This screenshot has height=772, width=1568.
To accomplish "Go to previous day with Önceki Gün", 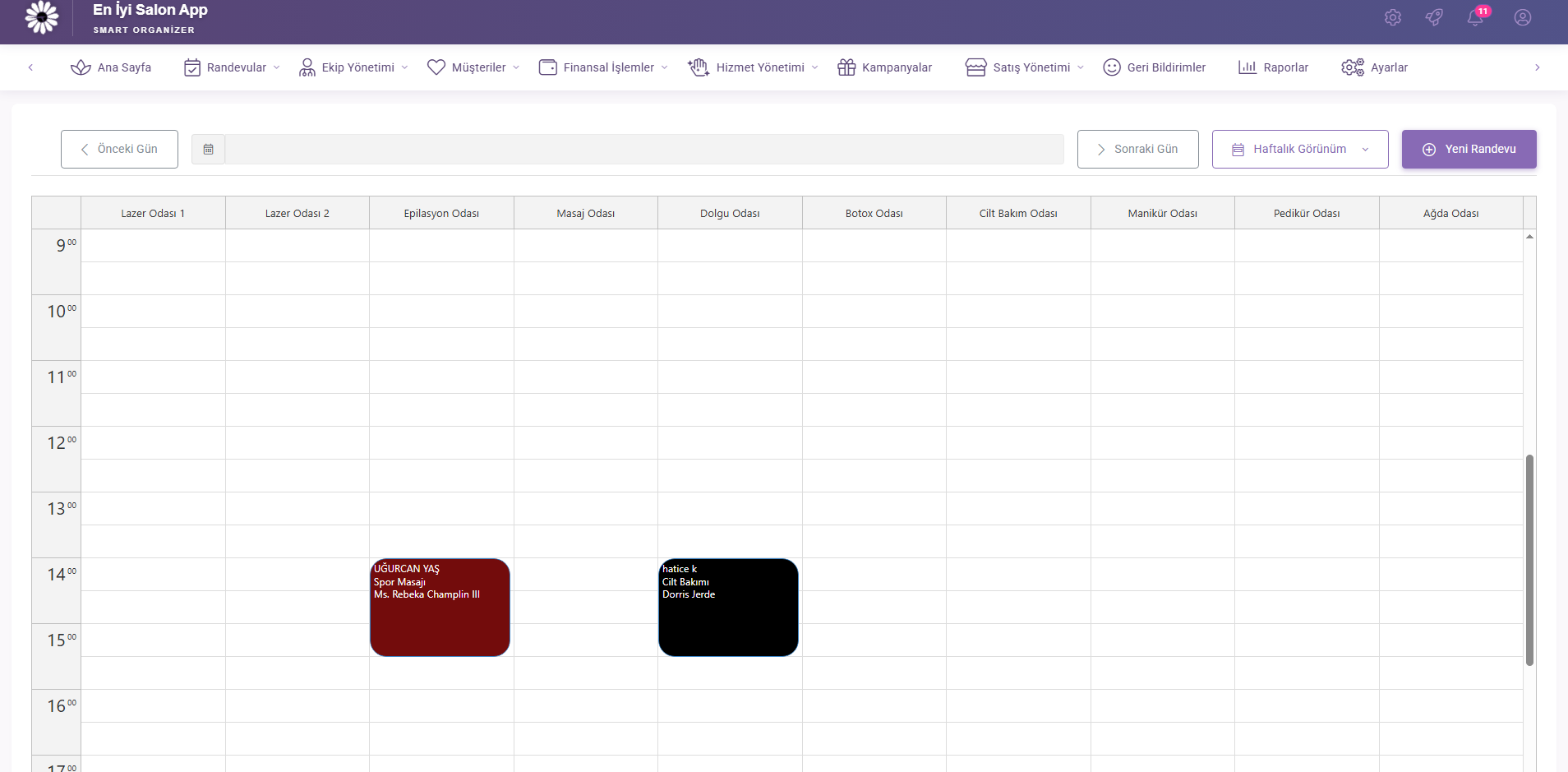I will click(119, 149).
